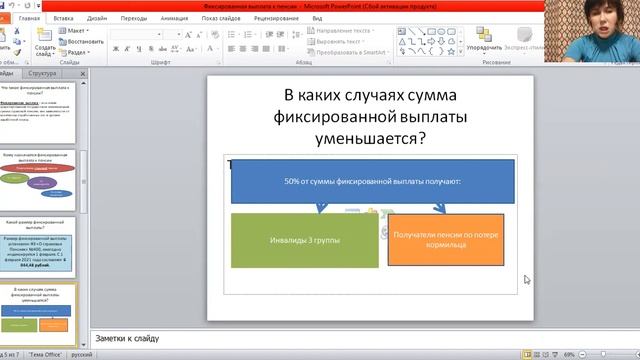Click the numbered list icon
The image size is (640, 360).
coord(248,35)
